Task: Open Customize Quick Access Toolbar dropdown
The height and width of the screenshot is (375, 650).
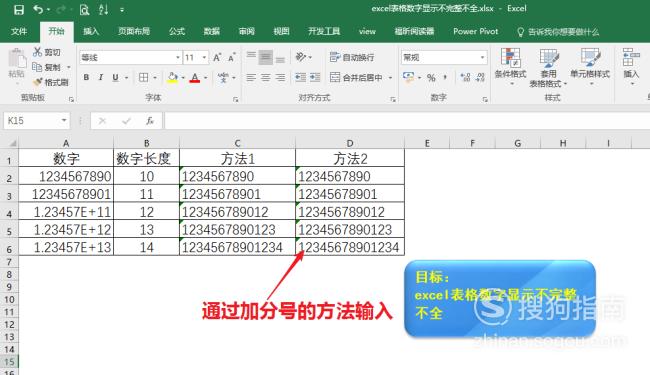Action: point(122,10)
